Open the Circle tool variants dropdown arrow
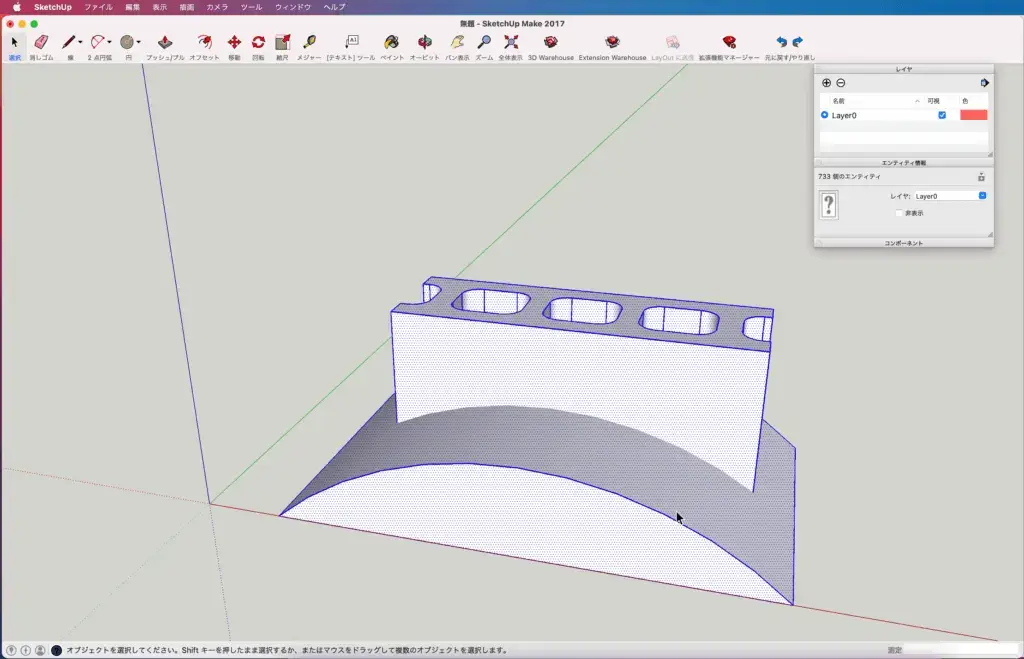1024x659 pixels. point(138,42)
